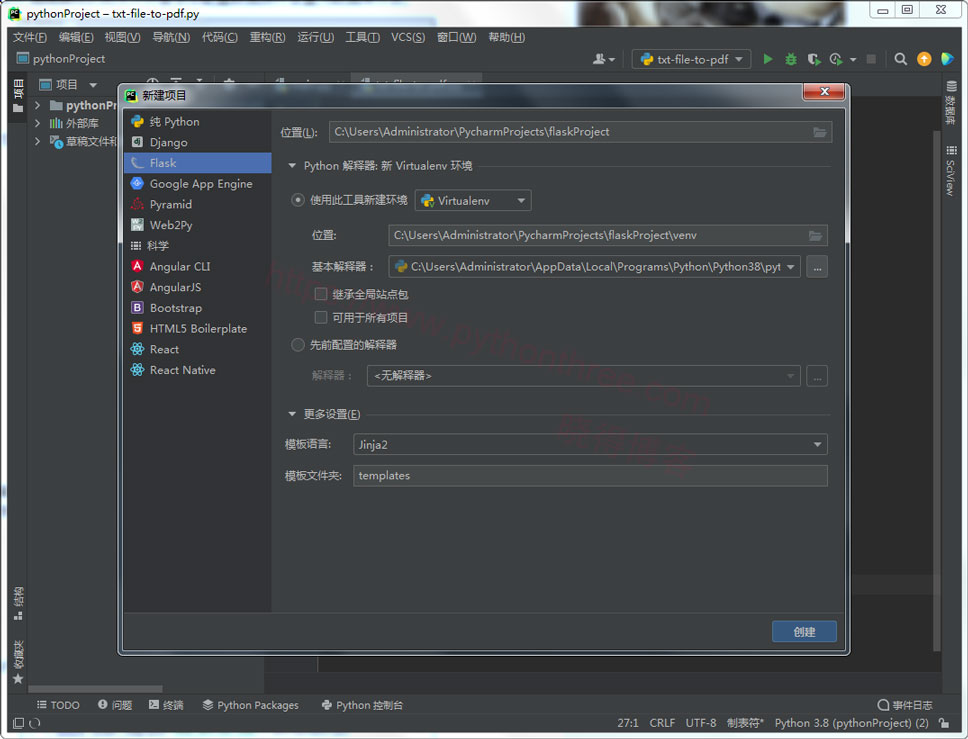968x739 pixels.
Task: Enable 可用于所有项目 checkbox
Action: click(x=320, y=317)
